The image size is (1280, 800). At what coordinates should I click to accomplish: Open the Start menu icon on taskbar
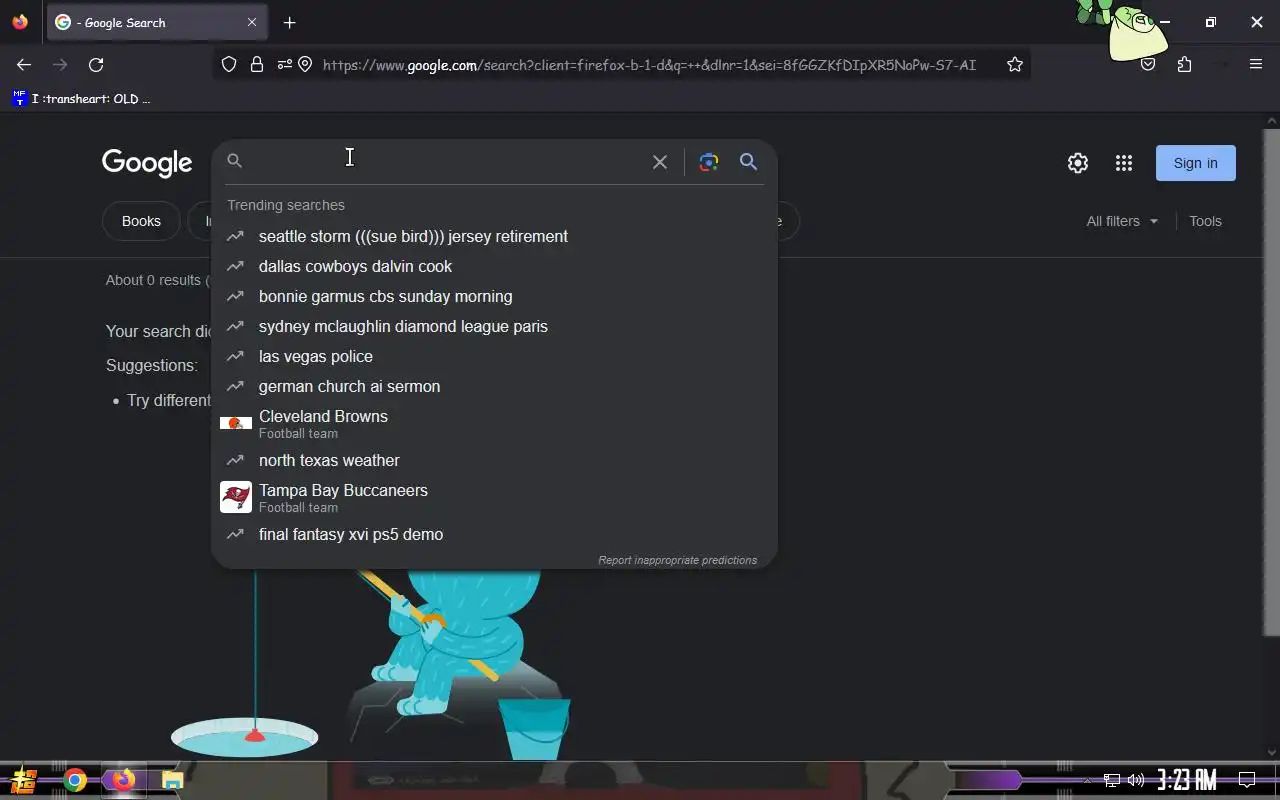24,780
